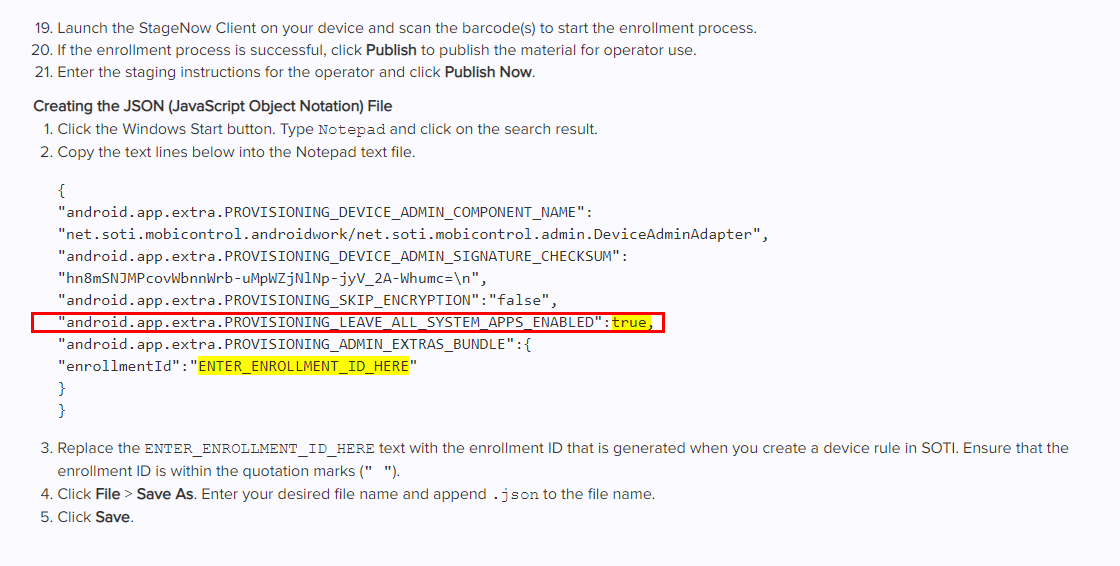The height and width of the screenshot is (566, 1120).
Task: Click the monospace ".json" extension text
Action: 516,495
